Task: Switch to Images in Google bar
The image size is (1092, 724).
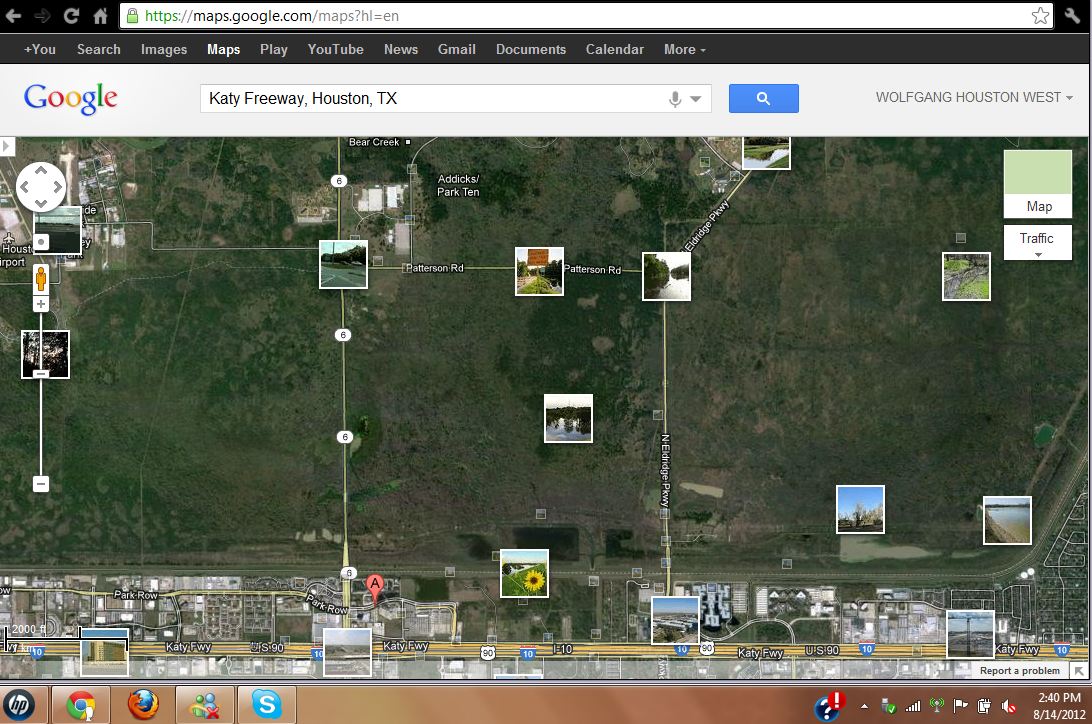Action: [x=164, y=49]
